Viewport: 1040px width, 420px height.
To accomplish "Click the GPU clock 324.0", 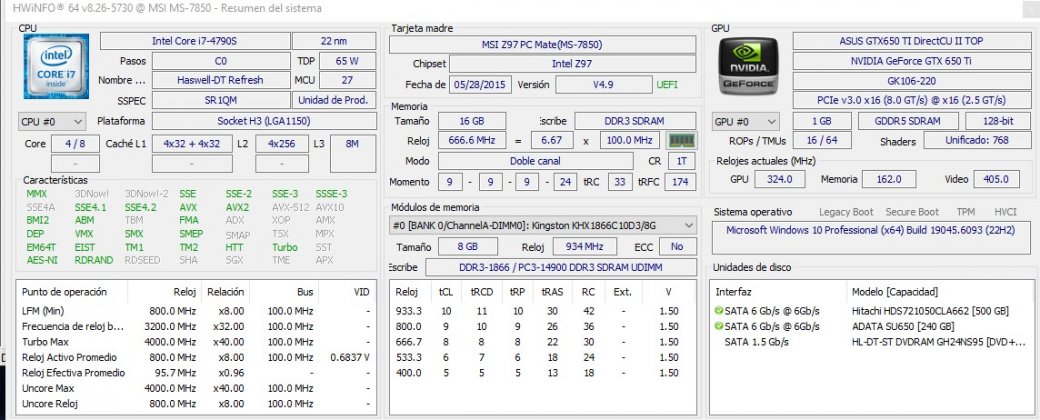I will (780, 179).
